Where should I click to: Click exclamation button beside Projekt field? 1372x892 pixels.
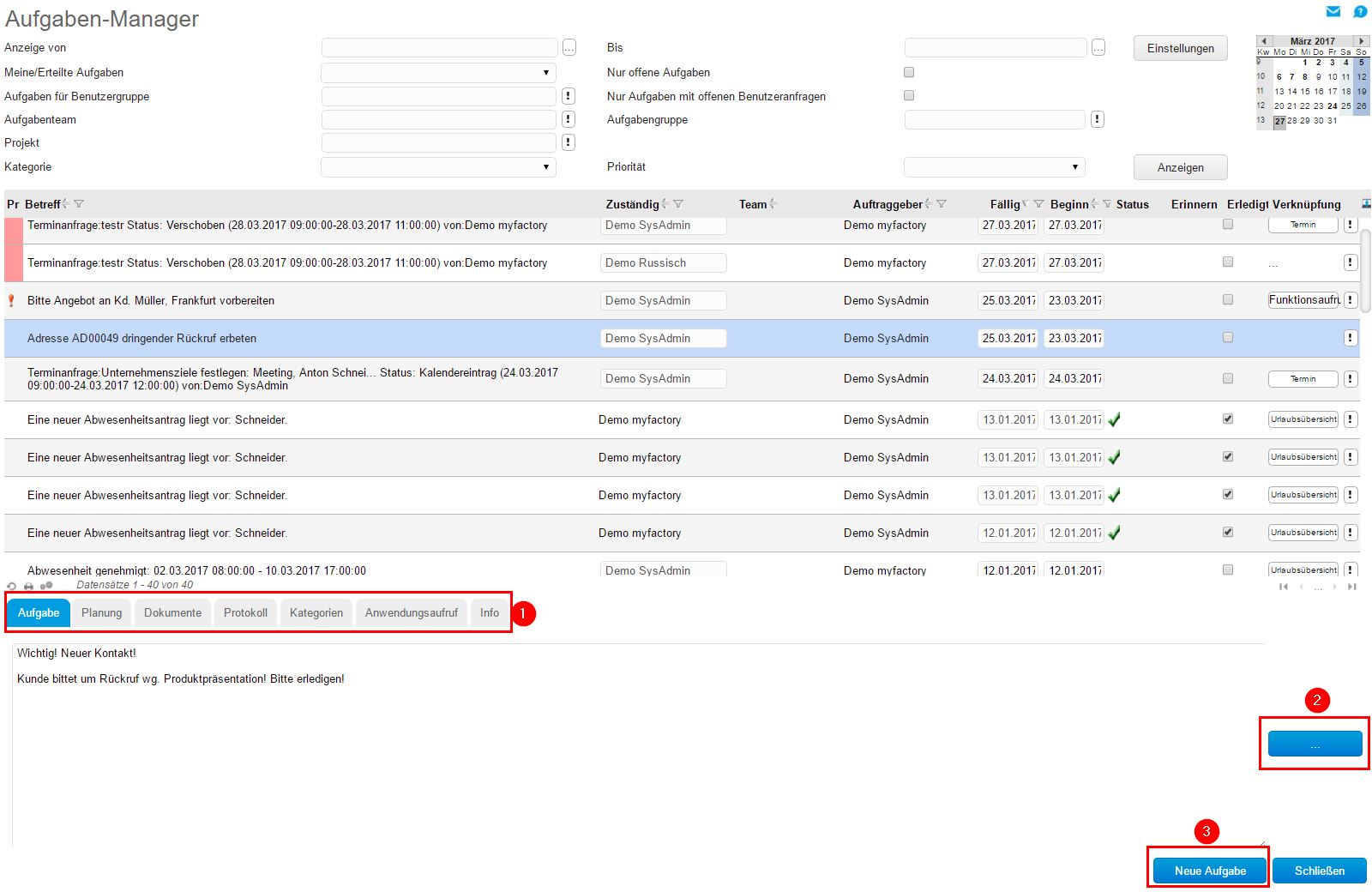coord(568,142)
